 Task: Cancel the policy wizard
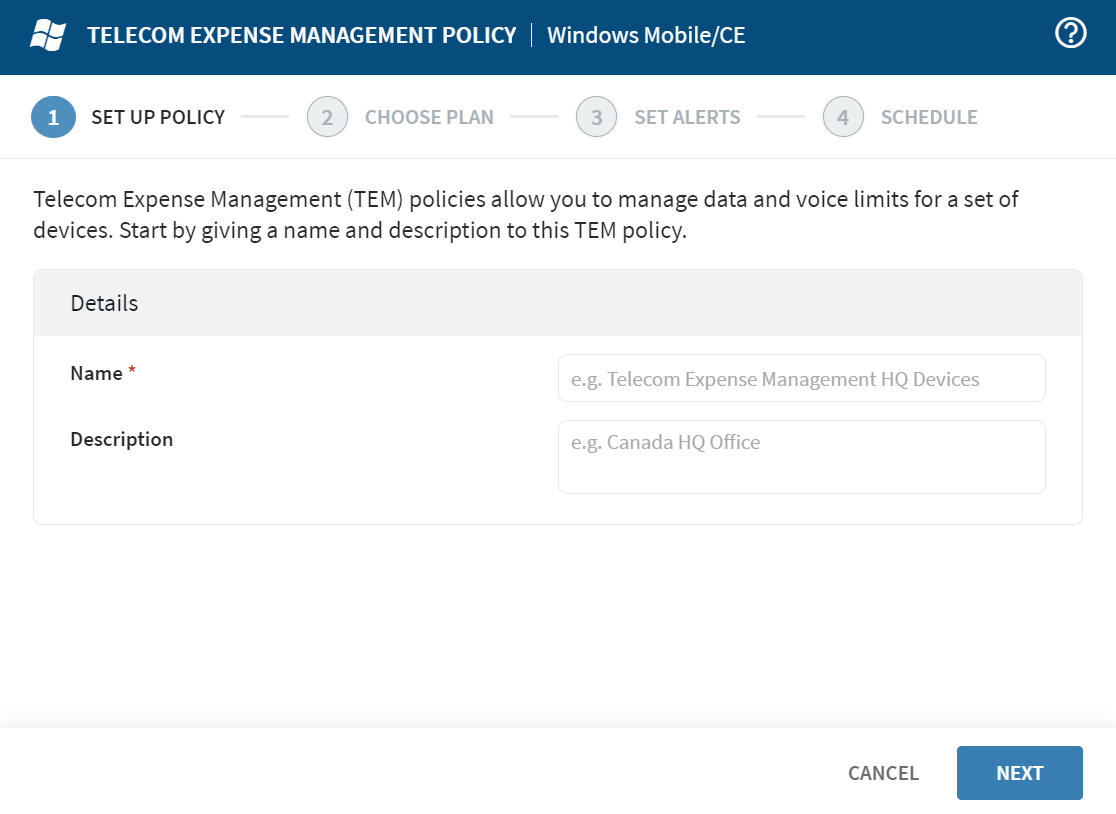tap(883, 773)
